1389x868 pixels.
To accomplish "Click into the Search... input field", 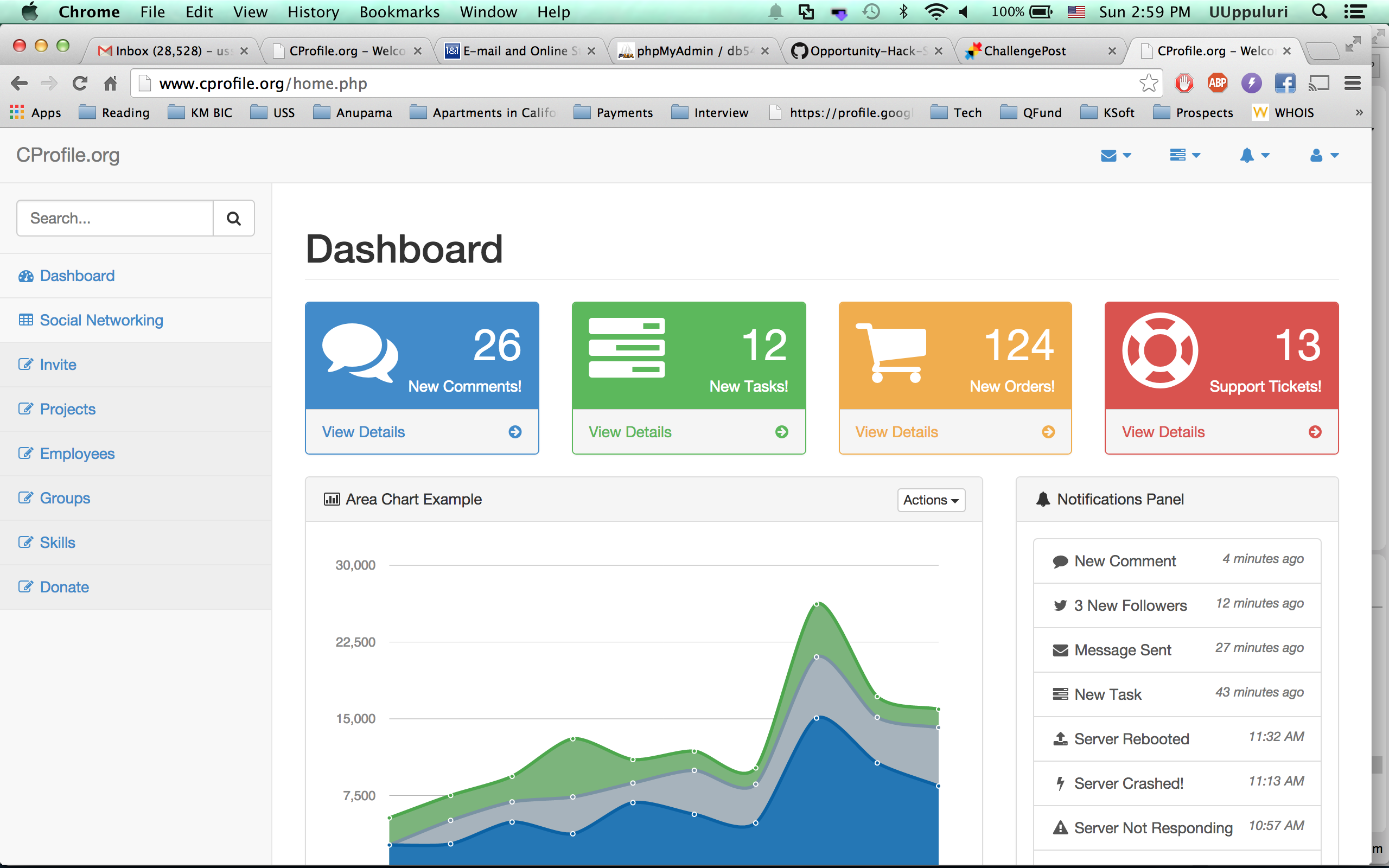I will pyautogui.click(x=115, y=218).
